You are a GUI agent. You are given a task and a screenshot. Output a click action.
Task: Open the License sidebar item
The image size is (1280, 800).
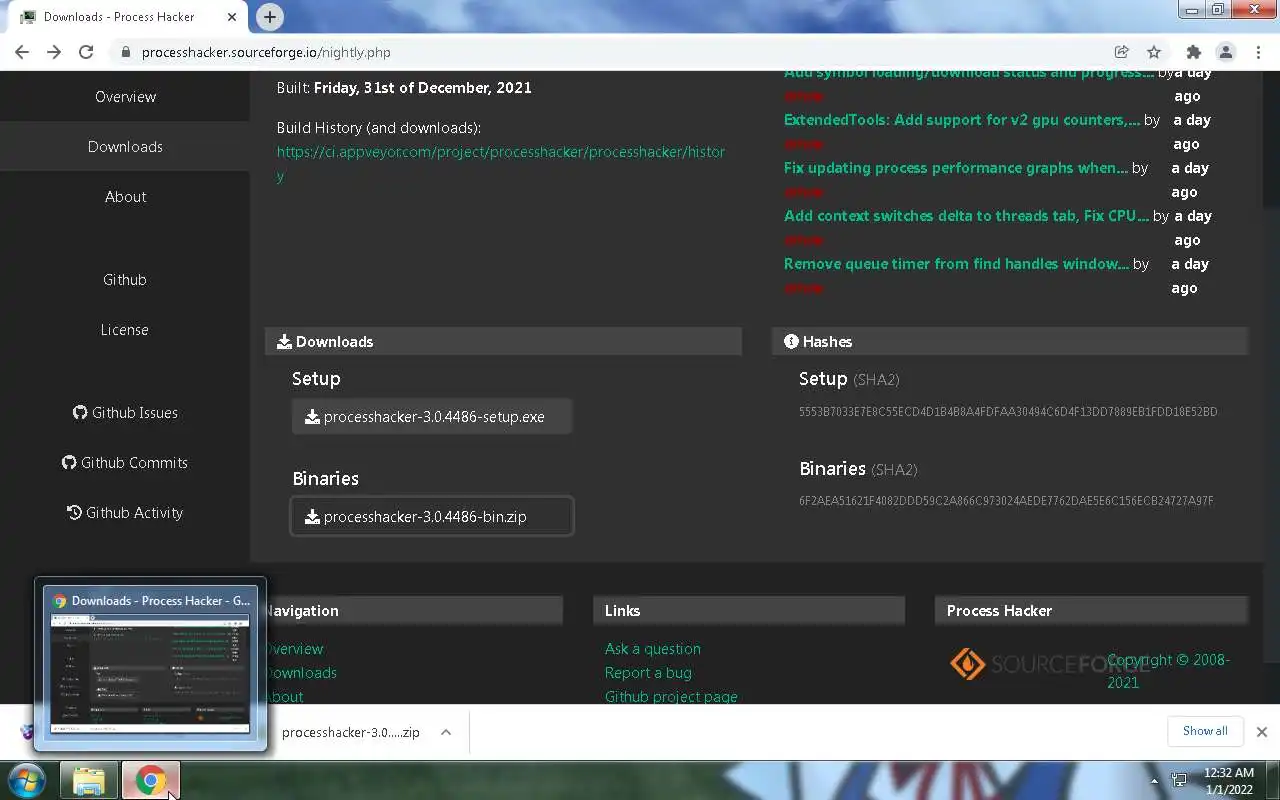[125, 330]
